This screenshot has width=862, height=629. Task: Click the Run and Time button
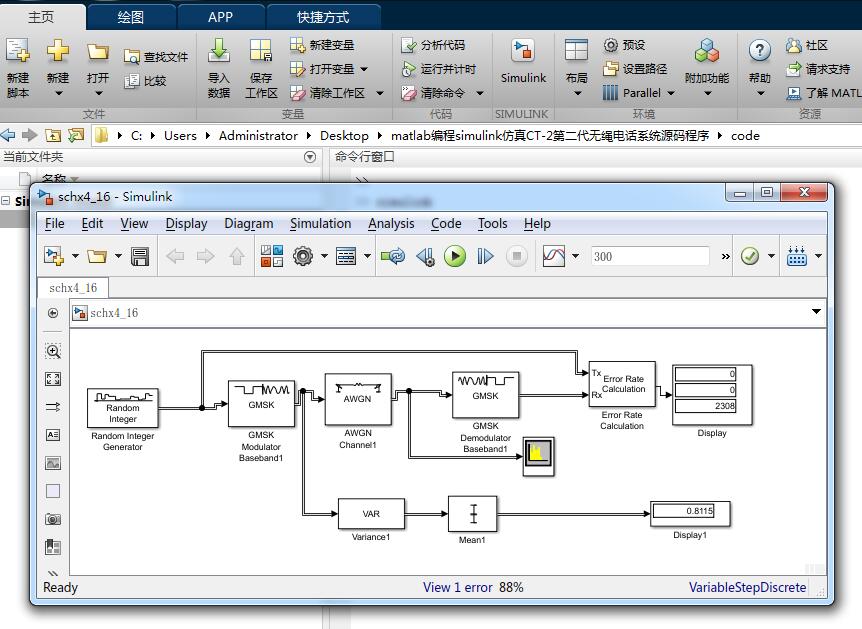pyautogui.click(x=439, y=69)
